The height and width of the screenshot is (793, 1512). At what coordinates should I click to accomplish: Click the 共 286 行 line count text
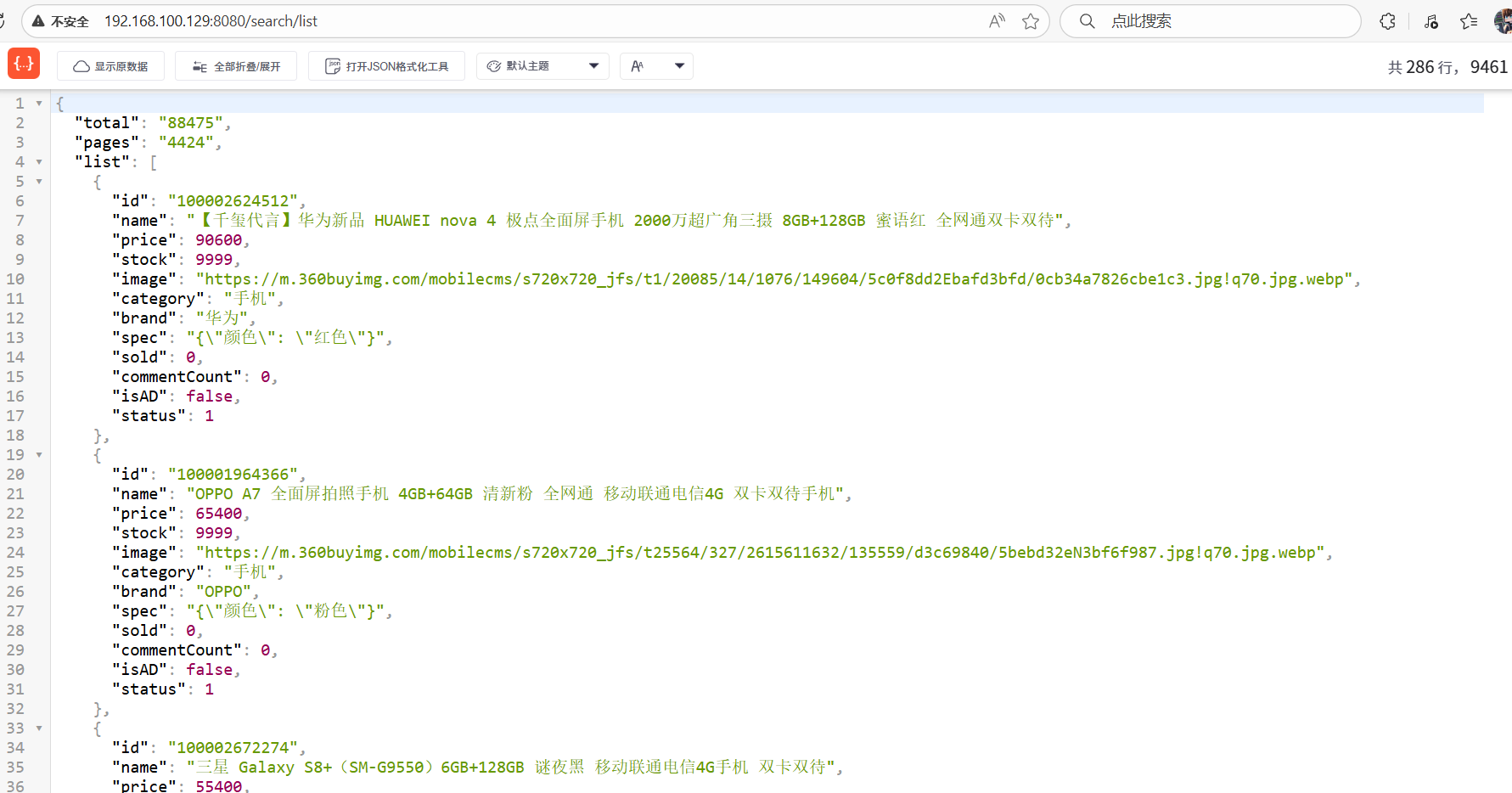1421,67
